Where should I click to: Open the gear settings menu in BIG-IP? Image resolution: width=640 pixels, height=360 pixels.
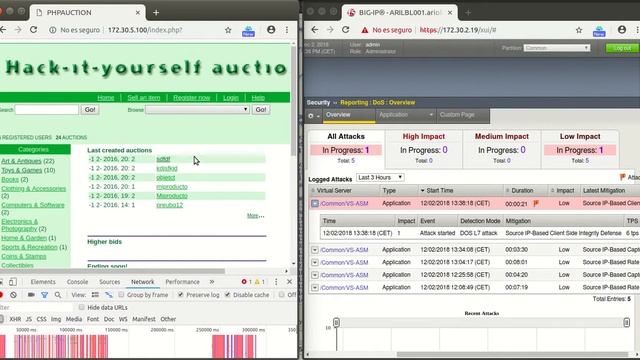313,116
